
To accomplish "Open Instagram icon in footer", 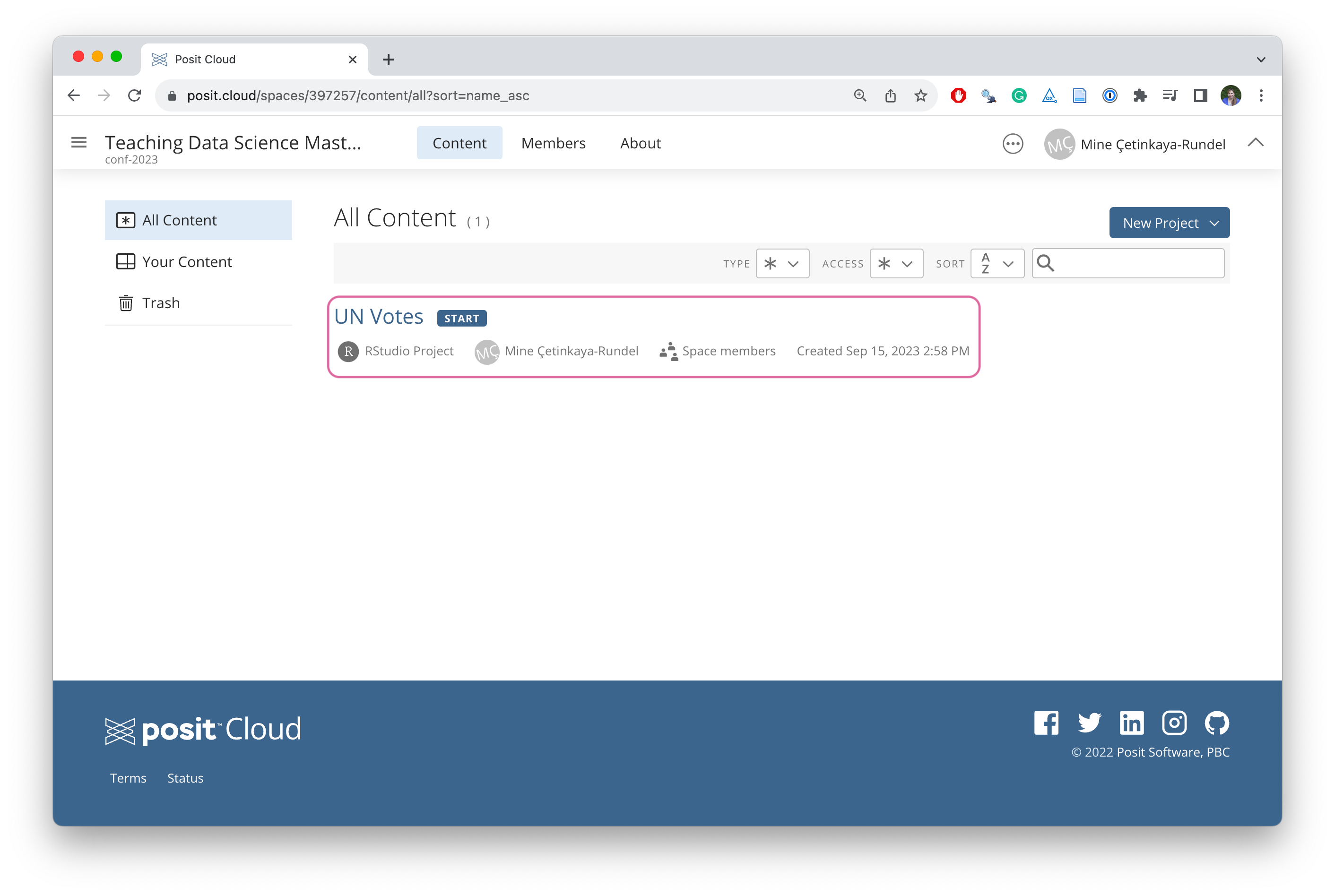I will [1174, 723].
